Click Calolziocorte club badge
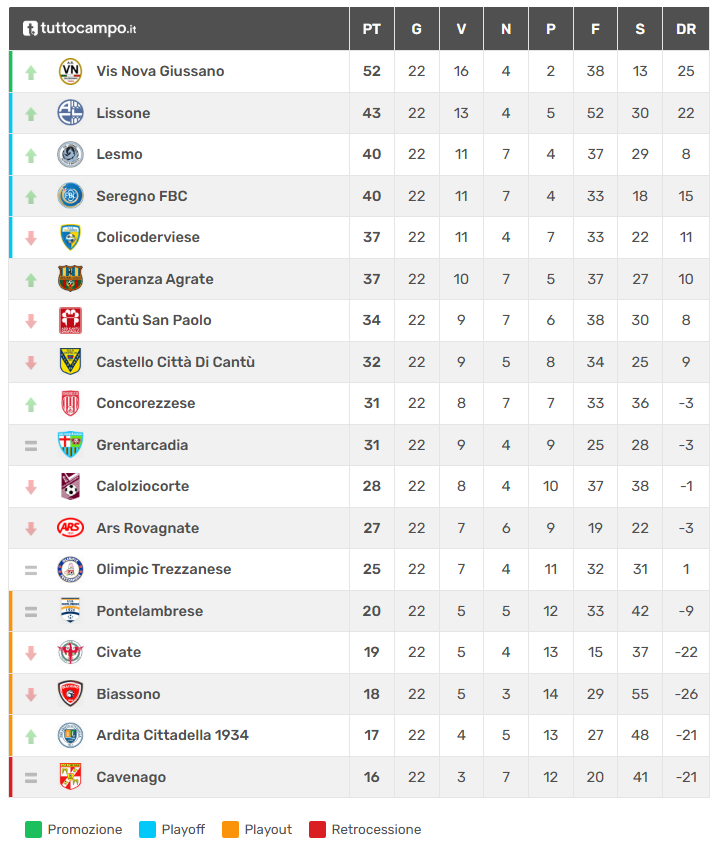Screen dimensions: 723x845 coord(70,486)
